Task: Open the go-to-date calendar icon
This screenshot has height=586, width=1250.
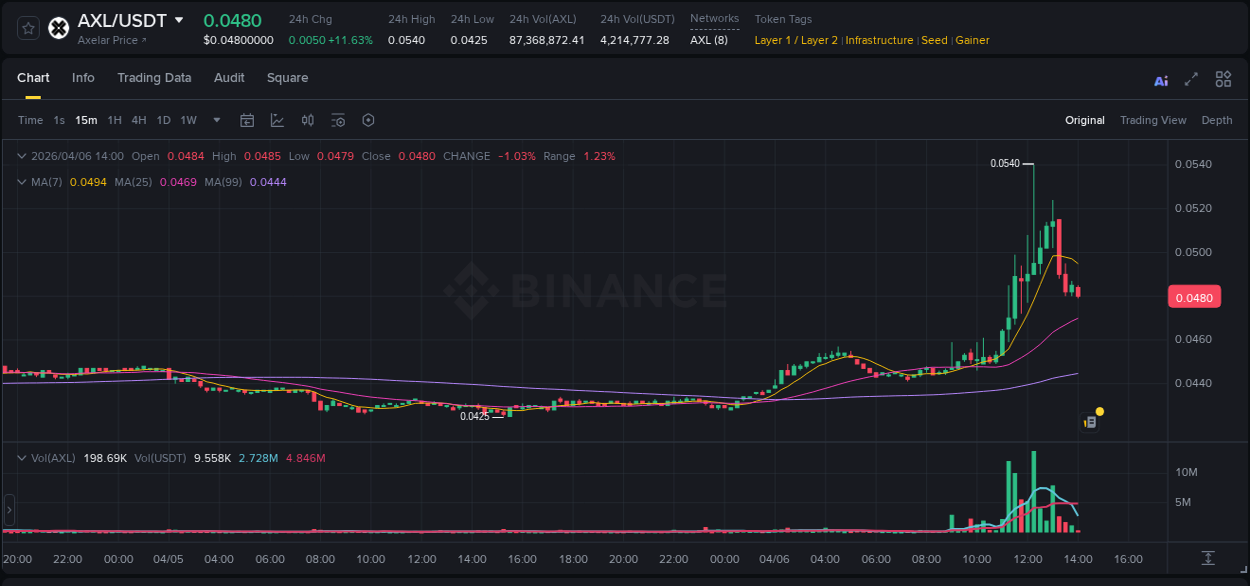Action: 247,120
